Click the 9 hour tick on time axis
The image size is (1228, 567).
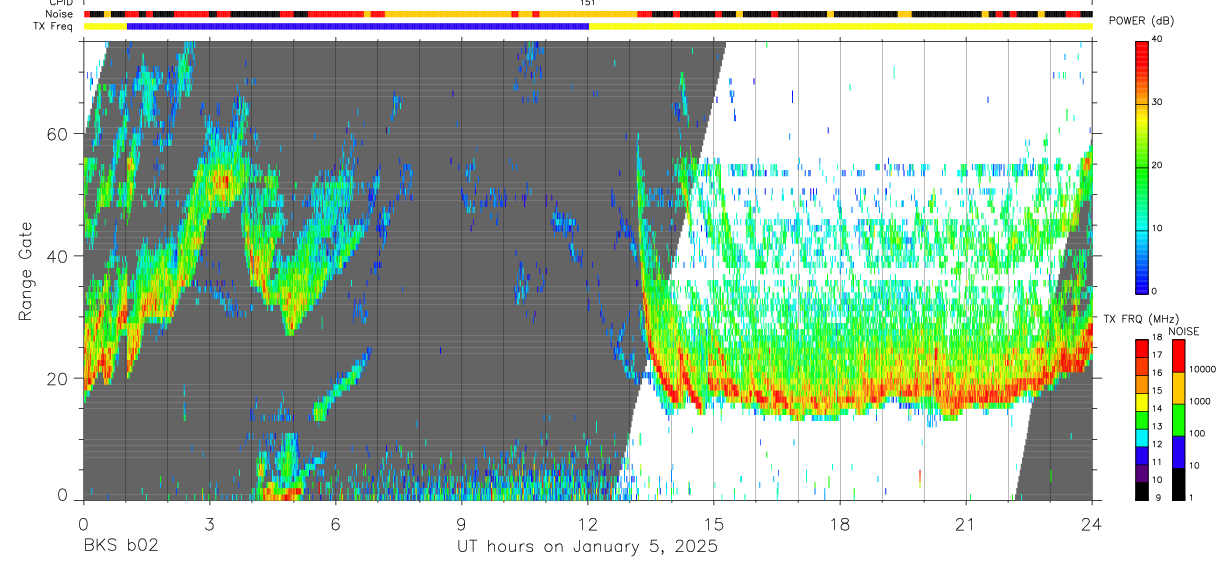461,523
